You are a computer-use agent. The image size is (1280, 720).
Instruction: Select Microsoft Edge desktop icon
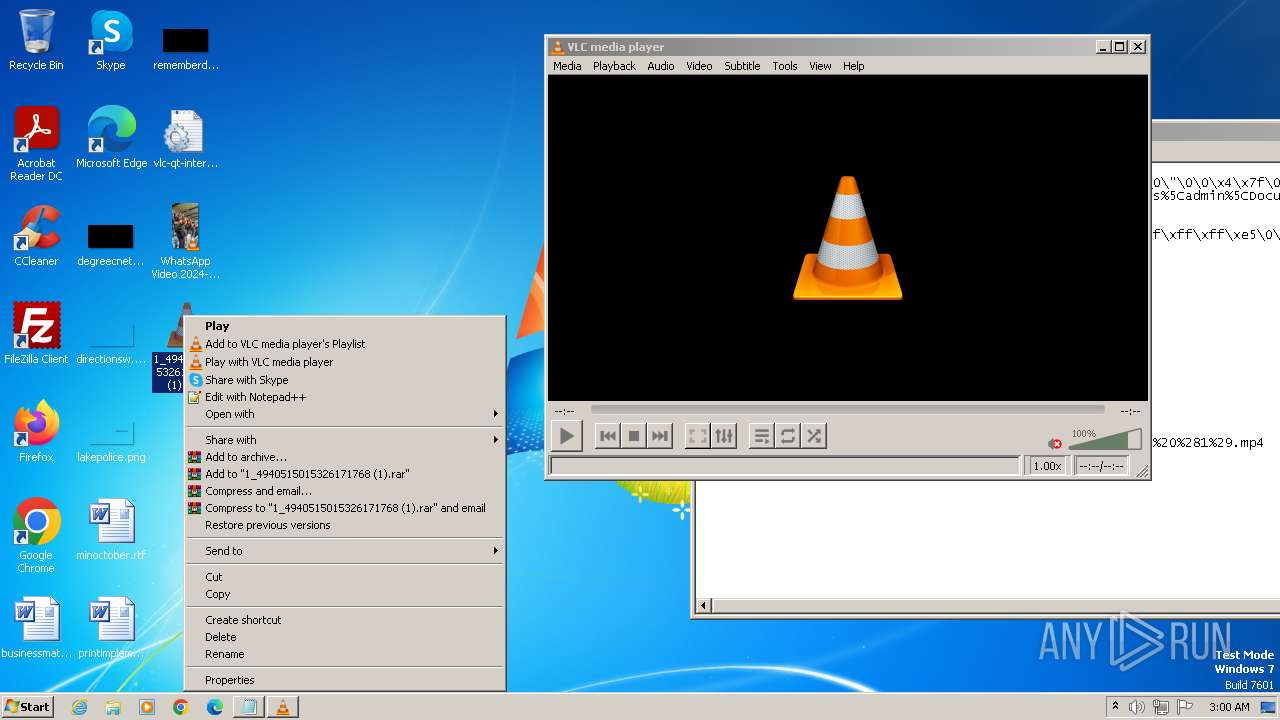click(x=111, y=138)
